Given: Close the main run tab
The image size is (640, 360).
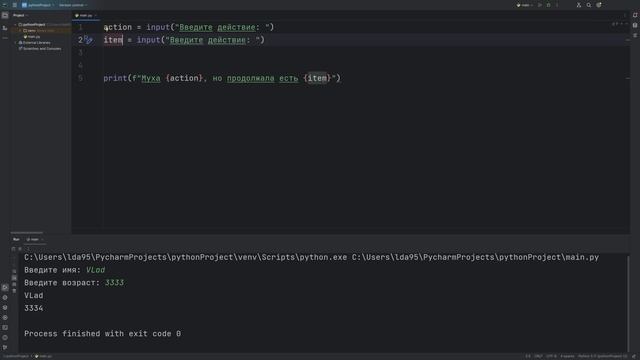Looking at the screenshot, I should [x=42, y=239].
